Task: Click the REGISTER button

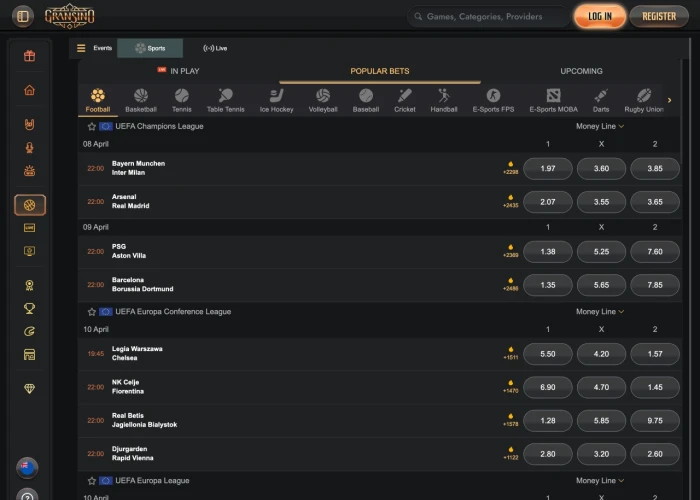Action: click(659, 17)
